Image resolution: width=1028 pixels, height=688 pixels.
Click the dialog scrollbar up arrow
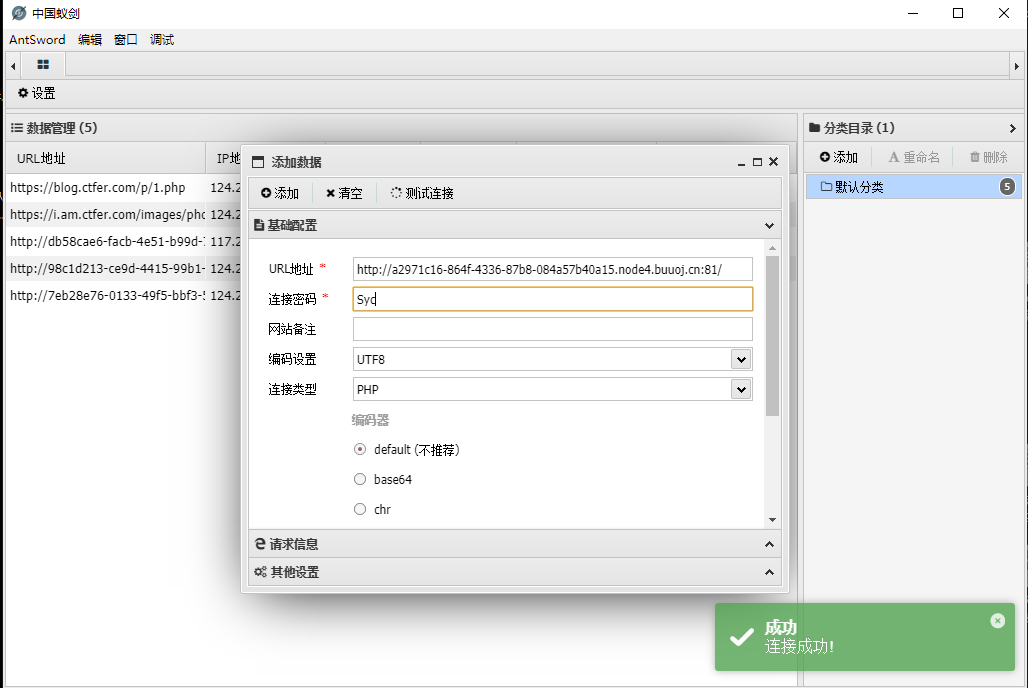point(772,248)
